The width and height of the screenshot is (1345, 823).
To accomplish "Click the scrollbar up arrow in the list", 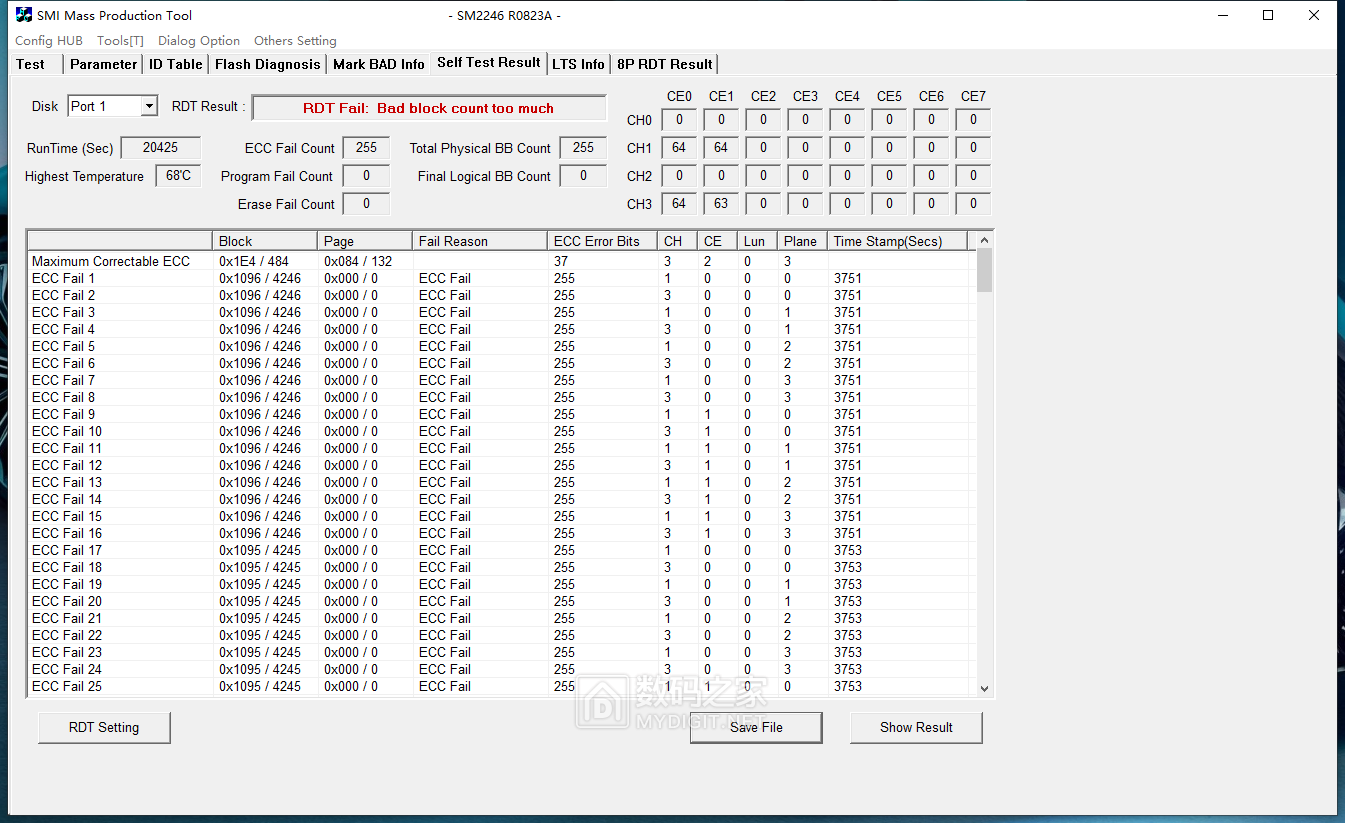I will (x=984, y=240).
